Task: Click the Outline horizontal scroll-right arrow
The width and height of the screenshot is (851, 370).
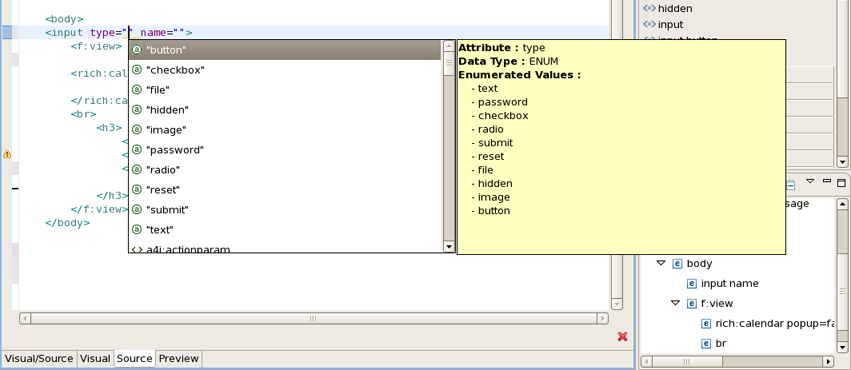Action: coord(828,361)
